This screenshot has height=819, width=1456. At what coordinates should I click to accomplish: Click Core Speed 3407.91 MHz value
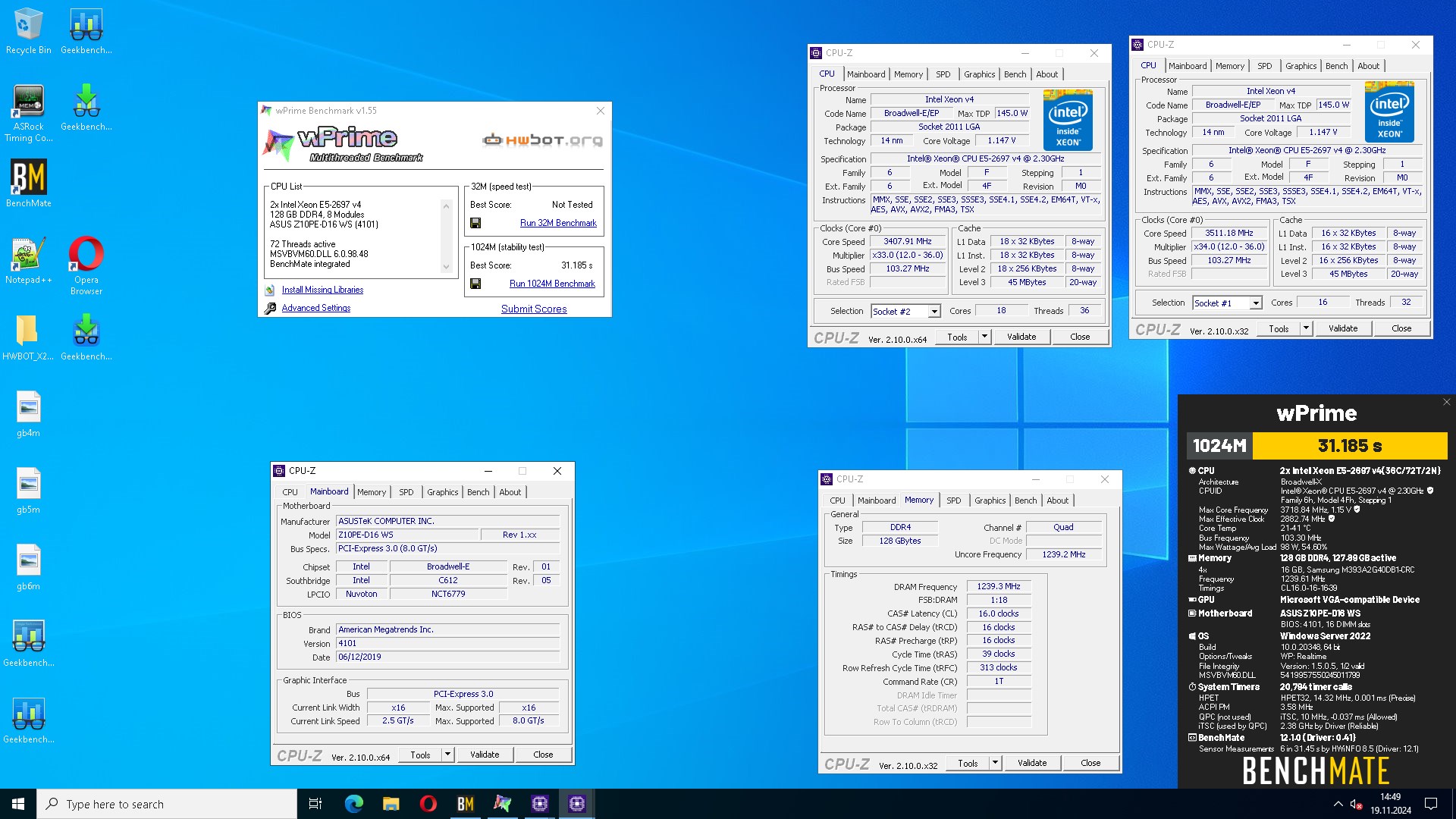point(908,241)
